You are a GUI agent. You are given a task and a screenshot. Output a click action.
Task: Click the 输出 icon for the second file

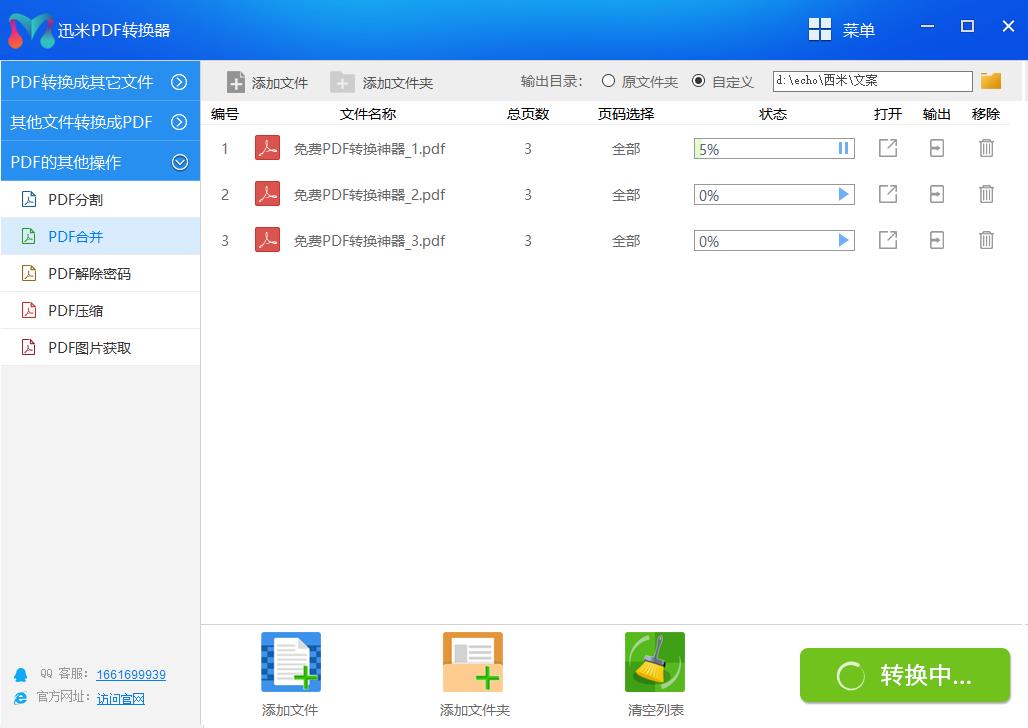(936, 193)
